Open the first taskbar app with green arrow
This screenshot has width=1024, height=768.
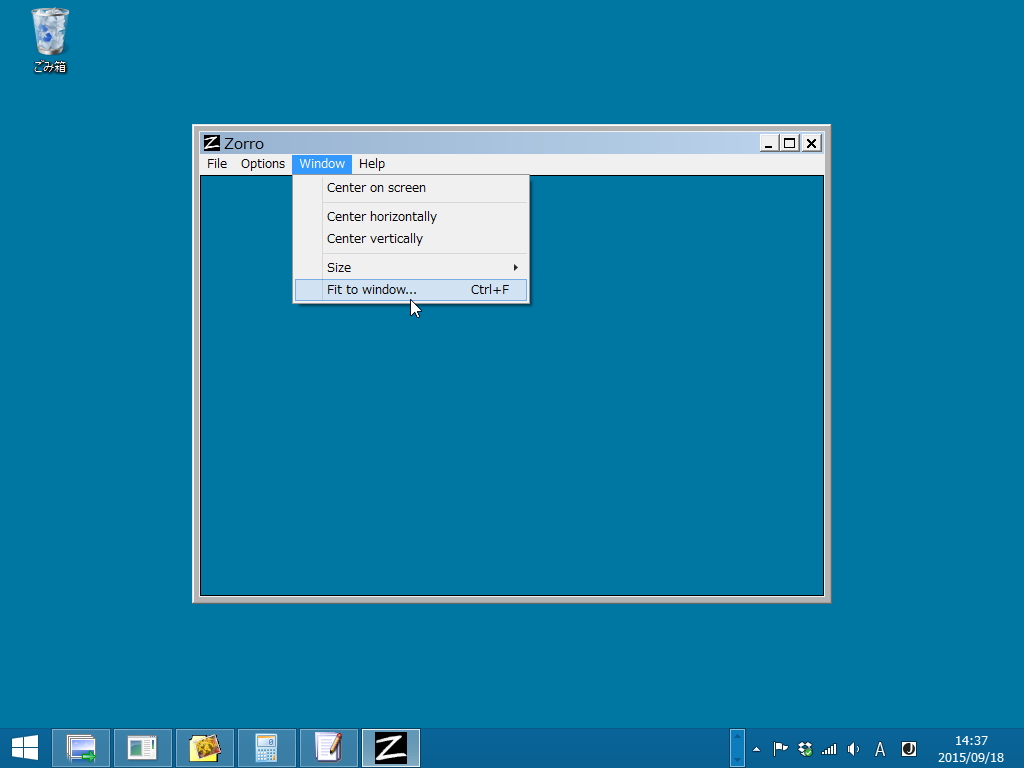pyautogui.click(x=81, y=748)
